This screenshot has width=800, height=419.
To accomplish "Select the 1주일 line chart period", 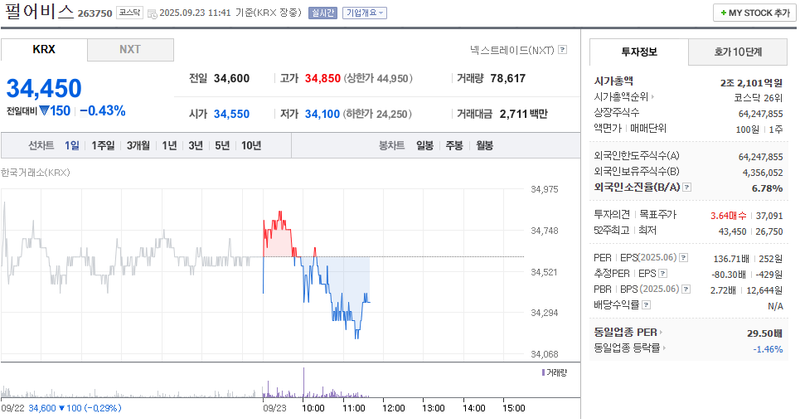I will pyautogui.click(x=103, y=145).
